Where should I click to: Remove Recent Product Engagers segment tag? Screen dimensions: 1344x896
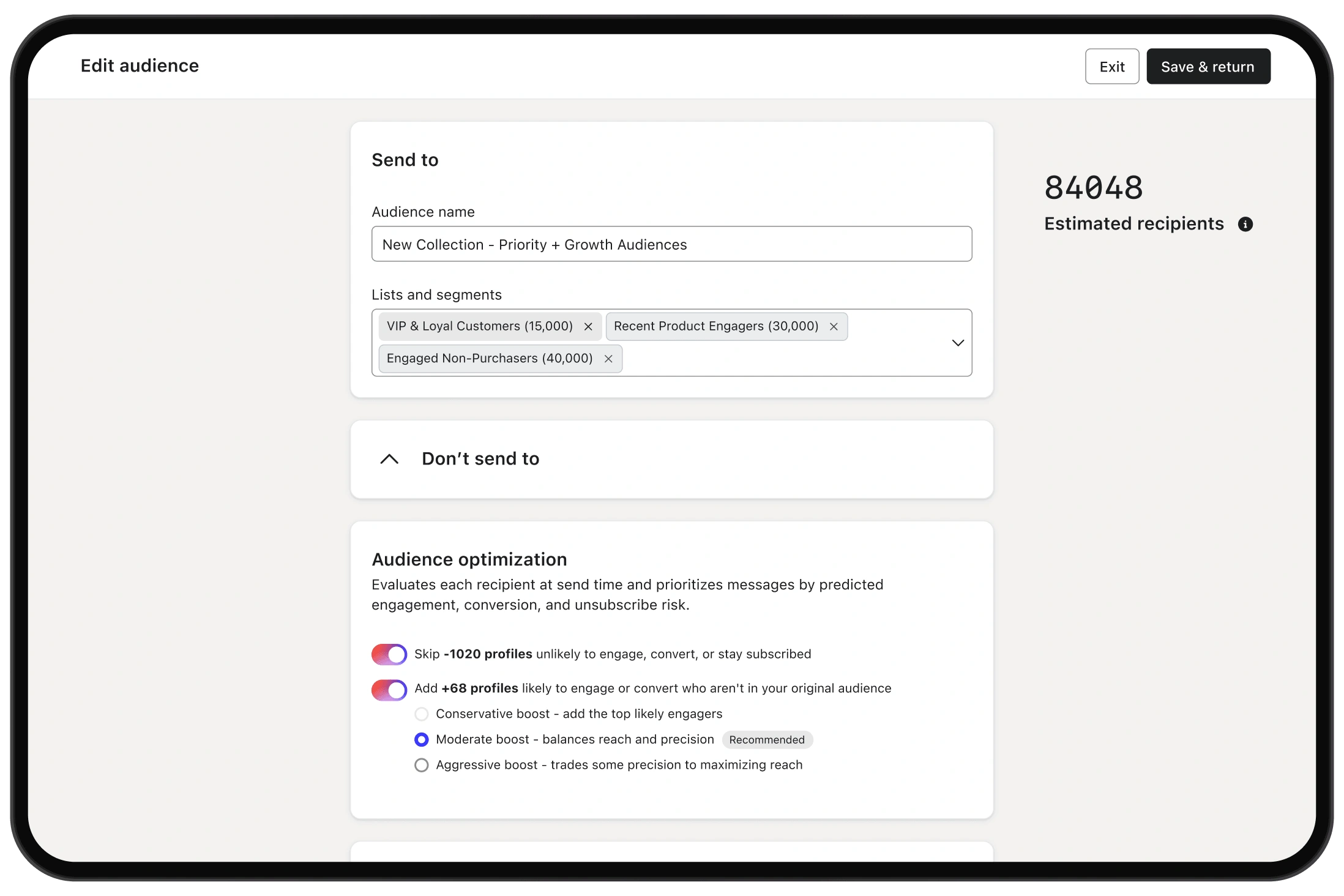click(x=834, y=326)
